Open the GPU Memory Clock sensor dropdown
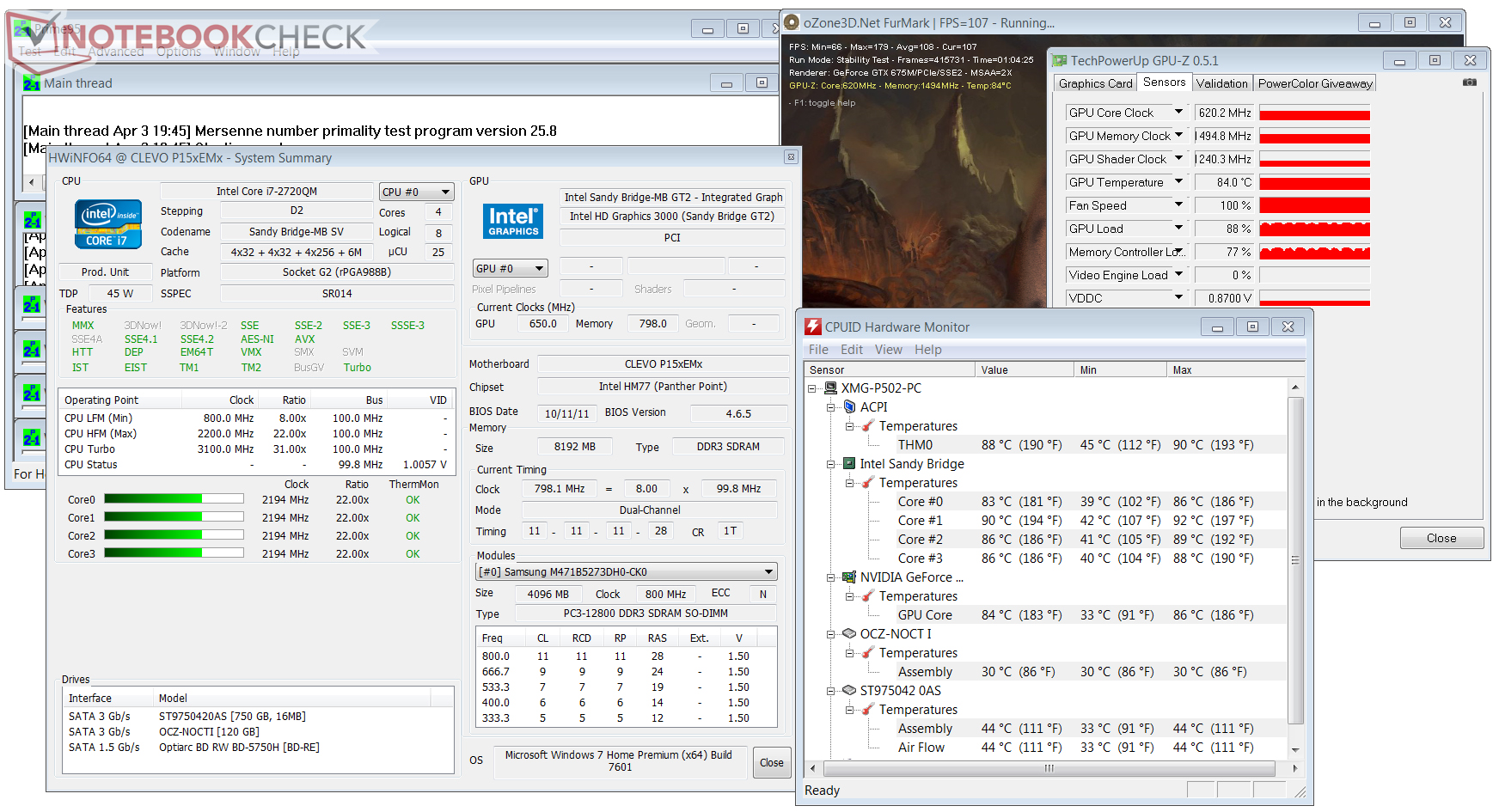 tap(1178, 136)
